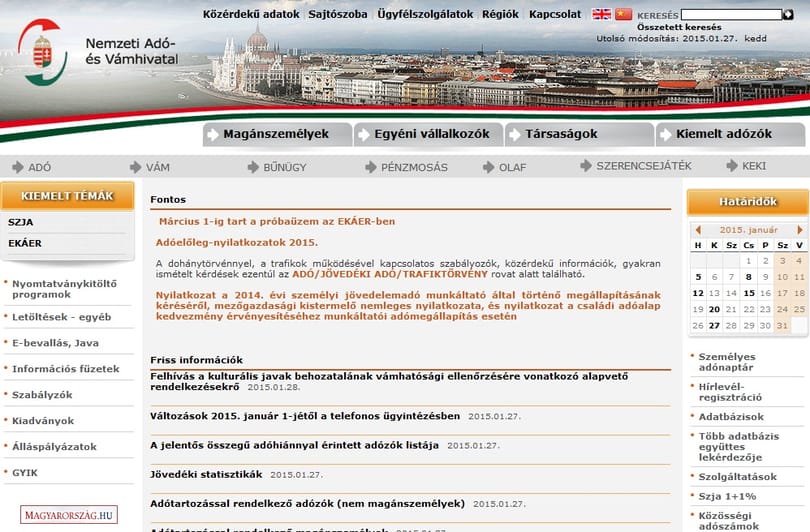Screen dimensions: 810x532
Task: Open Nyomtatványkitöltő programok link
Action: coord(65,289)
